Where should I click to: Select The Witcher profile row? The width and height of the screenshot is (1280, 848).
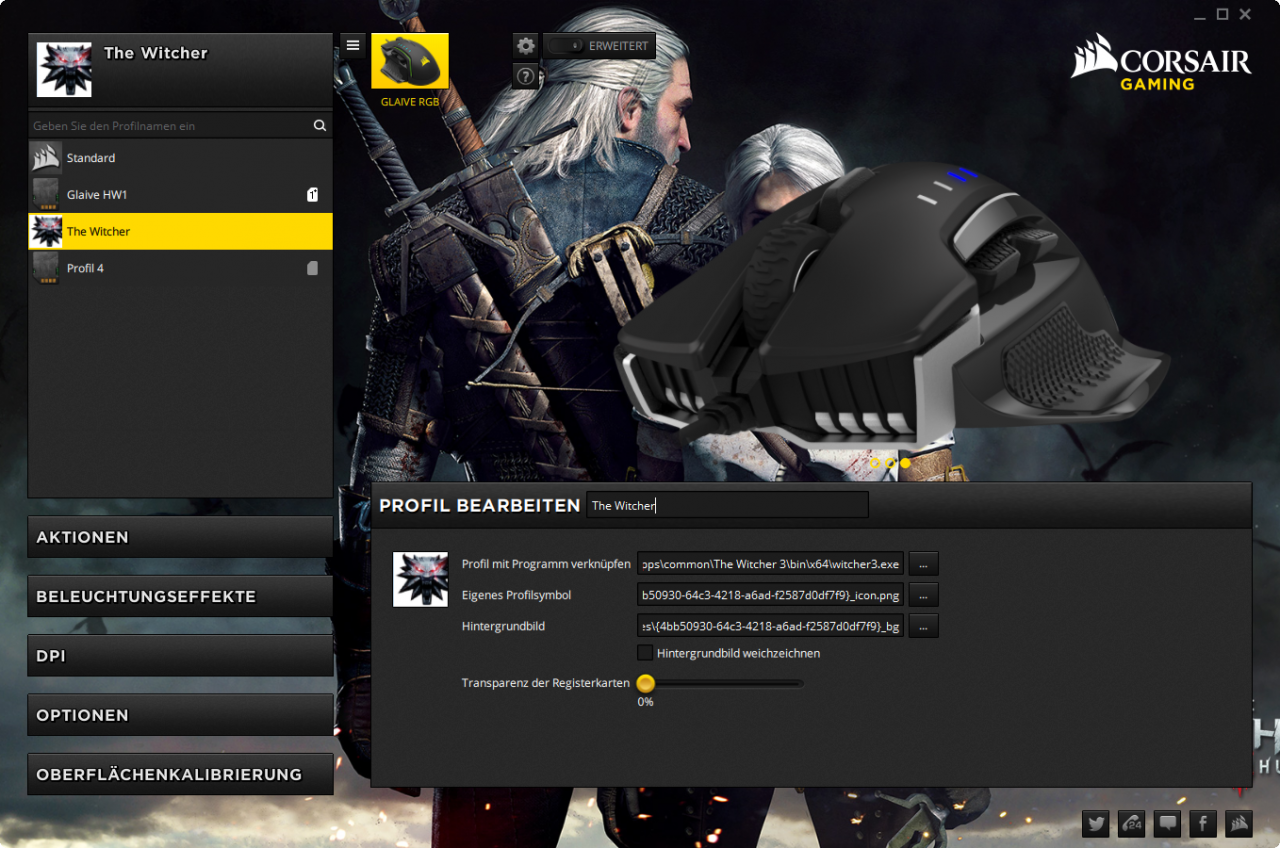click(180, 231)
